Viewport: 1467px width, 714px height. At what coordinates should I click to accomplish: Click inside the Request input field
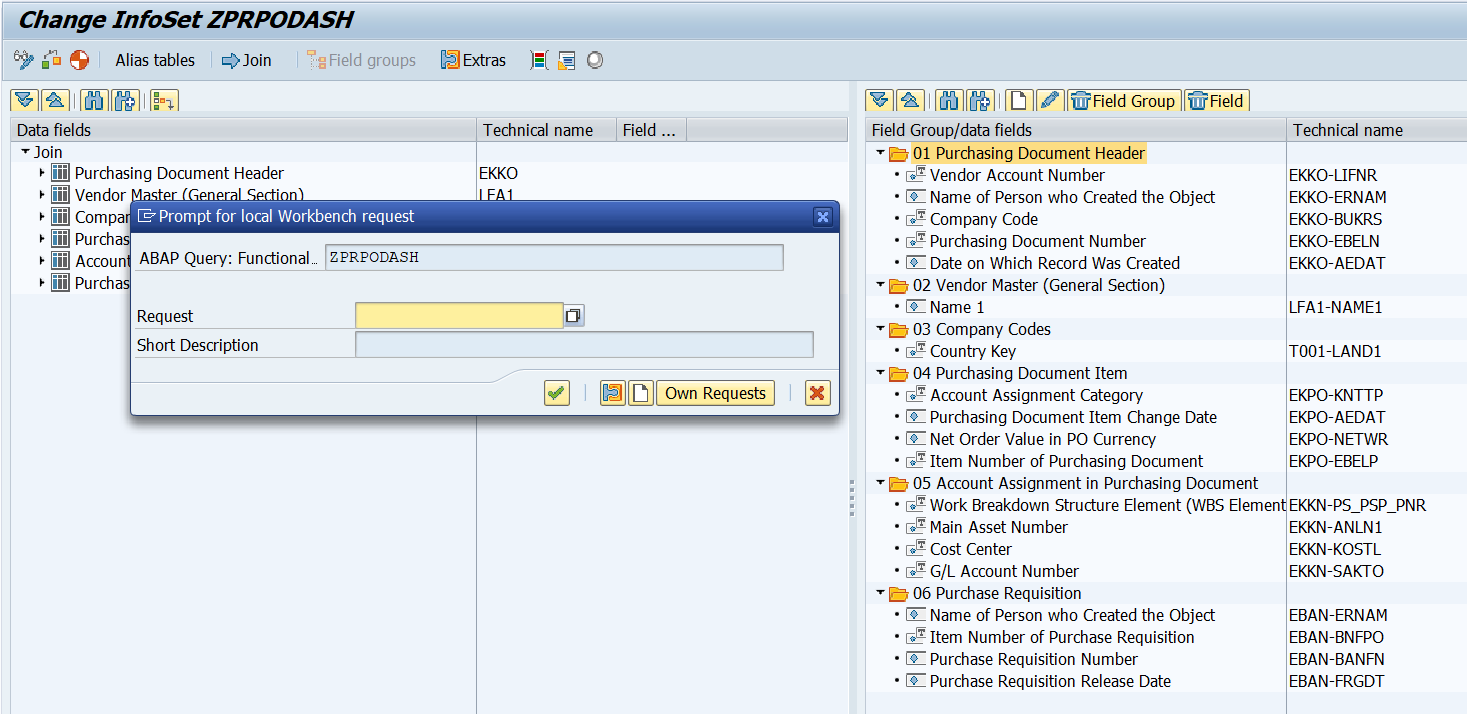pyautogui.click(x=460, y=315)
